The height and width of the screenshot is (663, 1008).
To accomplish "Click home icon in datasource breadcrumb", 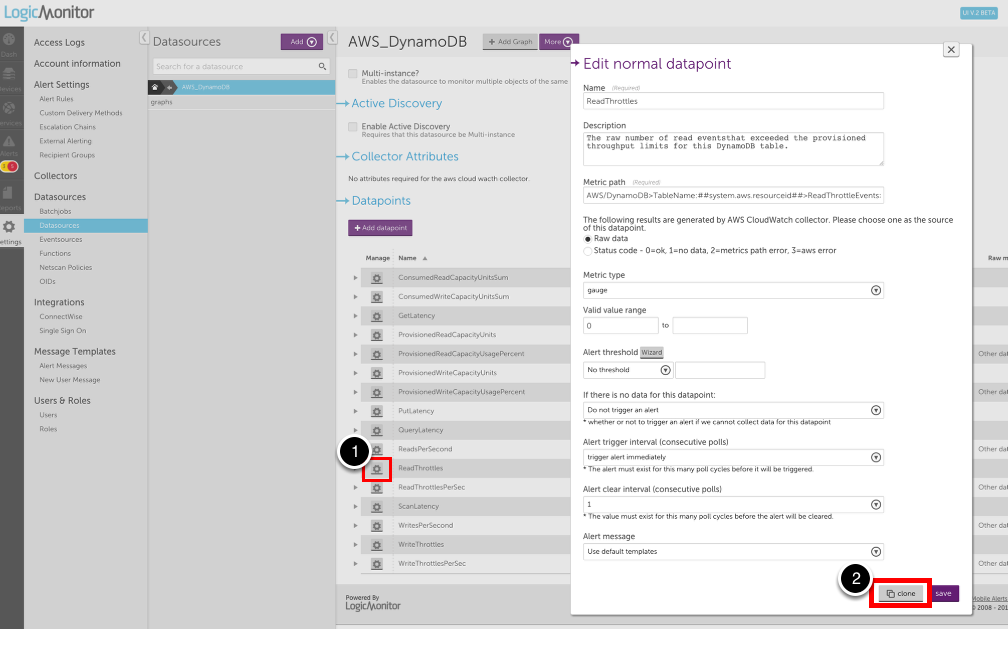I will (155, 87).
